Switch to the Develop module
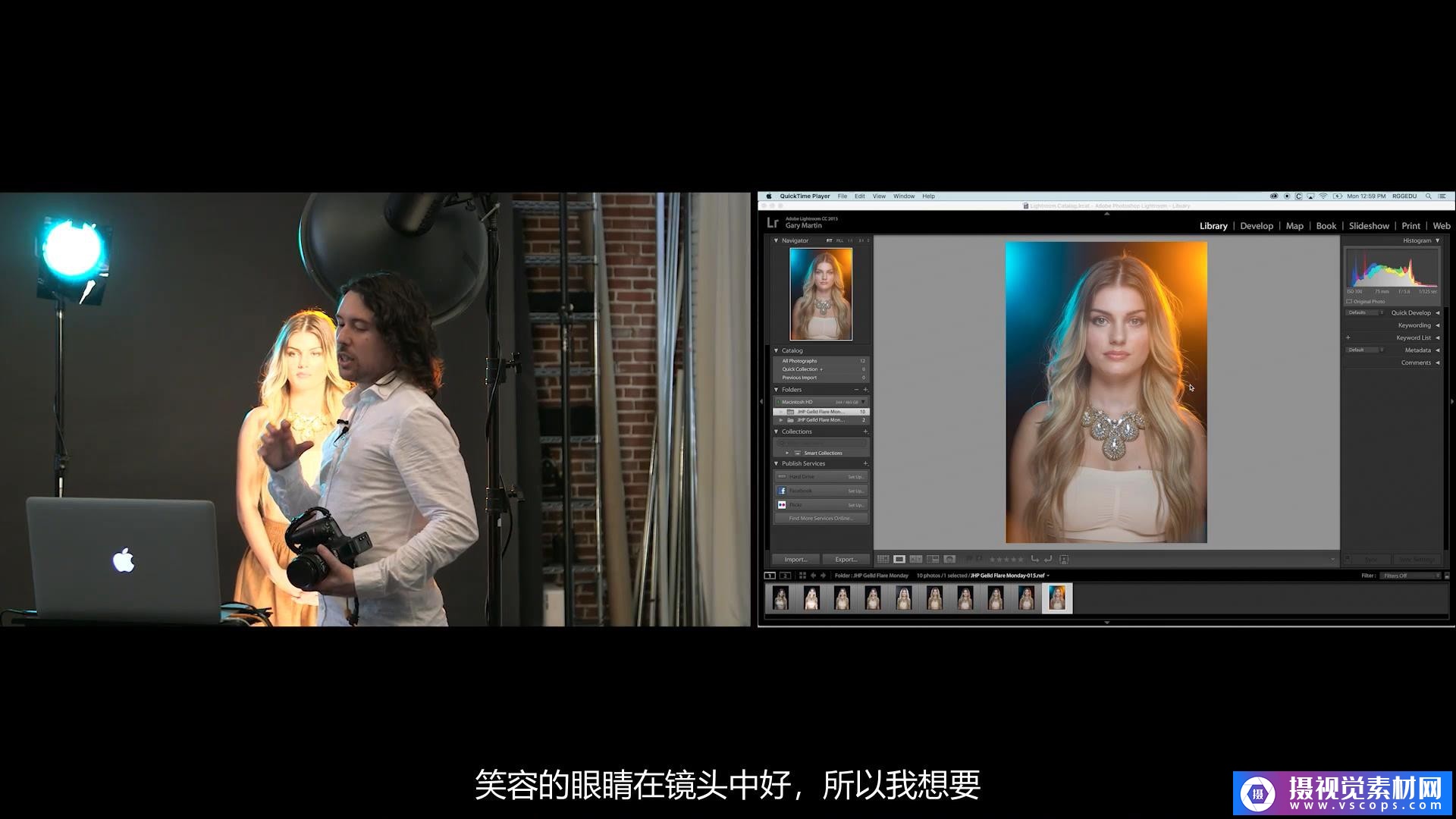This screenshot has height=819, width=1456. coord(1256,226)
